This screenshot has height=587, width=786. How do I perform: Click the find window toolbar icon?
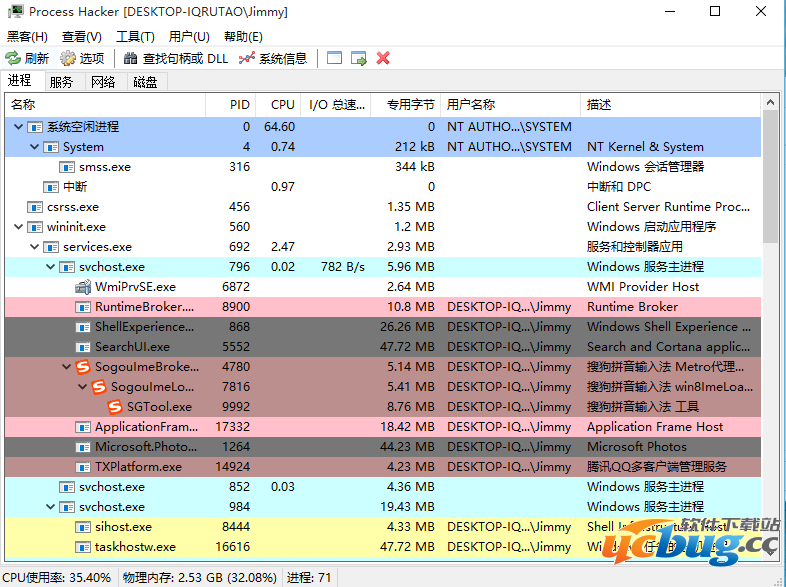(335, 59)
